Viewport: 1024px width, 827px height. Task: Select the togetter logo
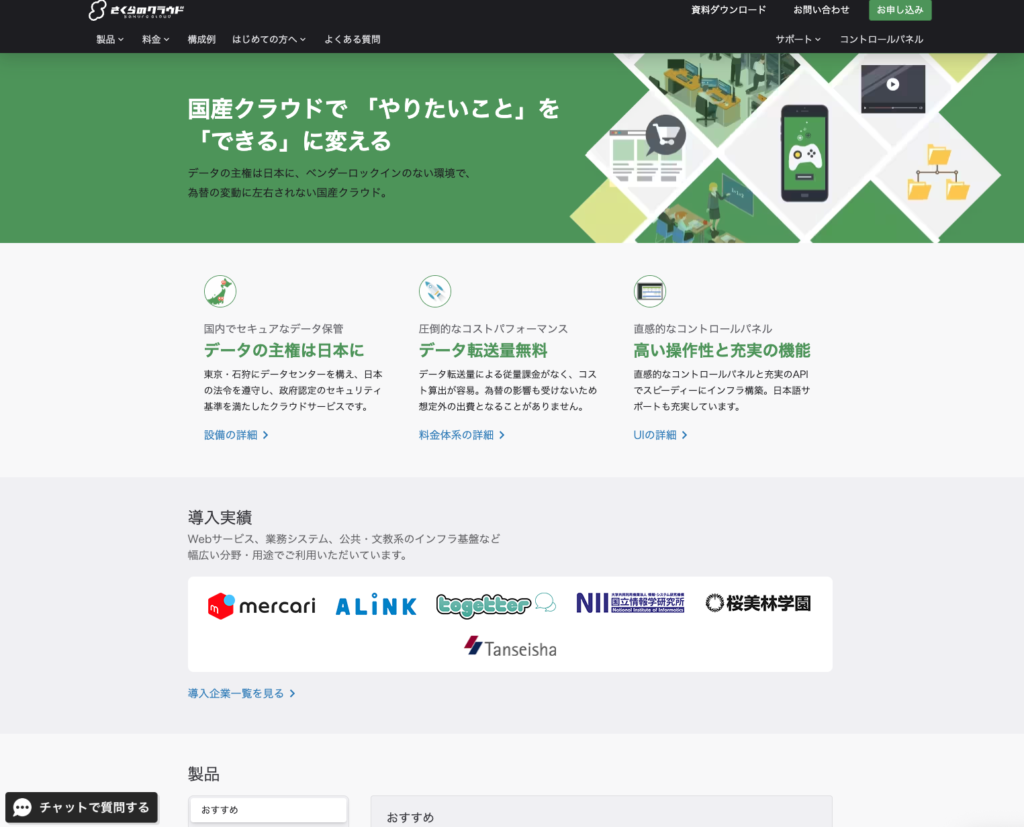pos(495,605)
